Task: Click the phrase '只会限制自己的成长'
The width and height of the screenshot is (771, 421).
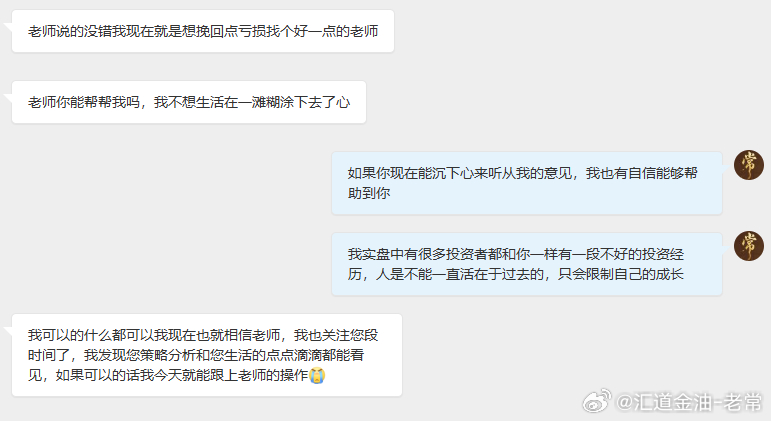Action: pos(621,274)
